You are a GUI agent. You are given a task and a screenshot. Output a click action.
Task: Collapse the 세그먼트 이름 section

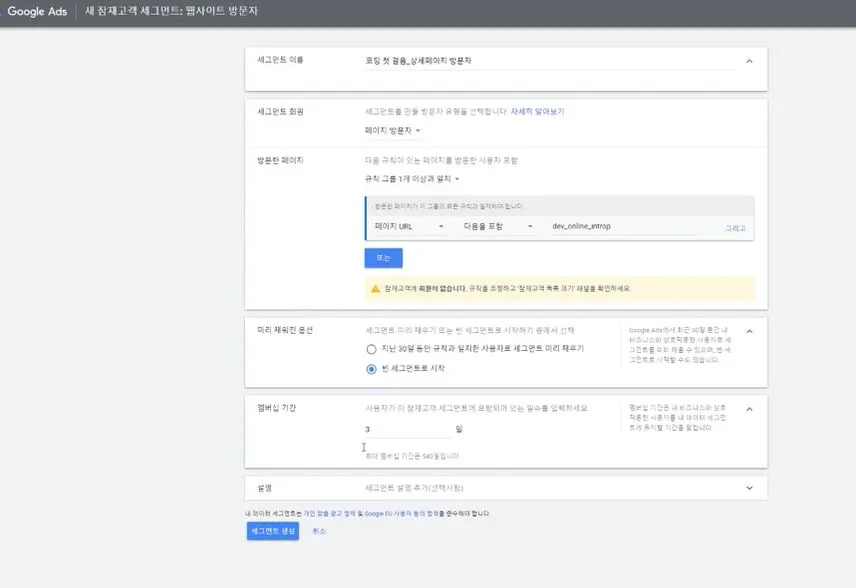(749, 60)
